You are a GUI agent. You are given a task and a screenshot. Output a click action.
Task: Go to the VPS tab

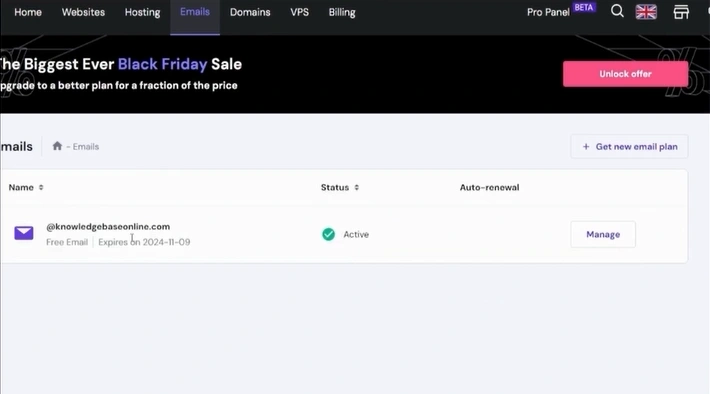[x=299, y=12]
